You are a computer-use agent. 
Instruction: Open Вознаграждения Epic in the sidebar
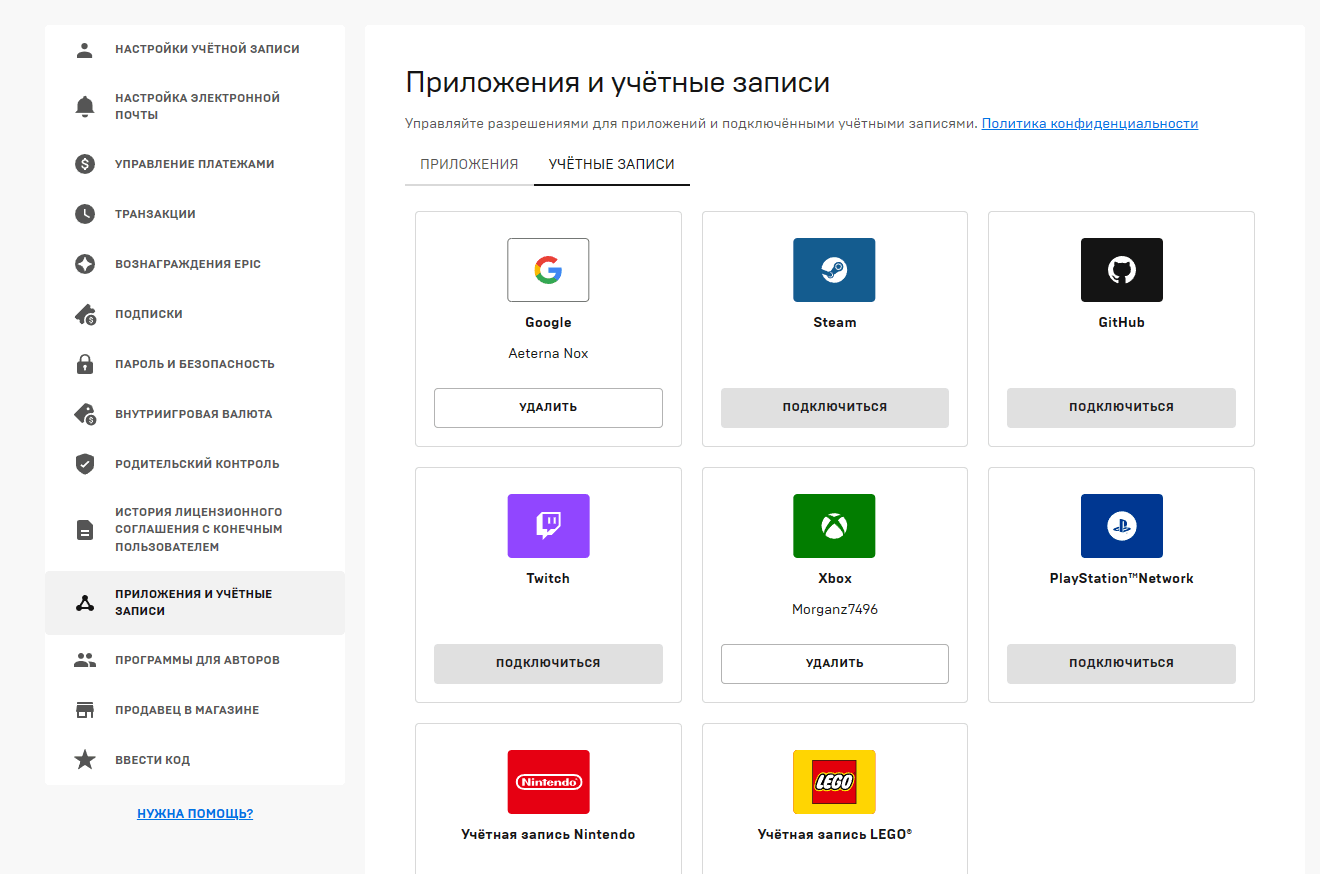click(x=195, y=264)
